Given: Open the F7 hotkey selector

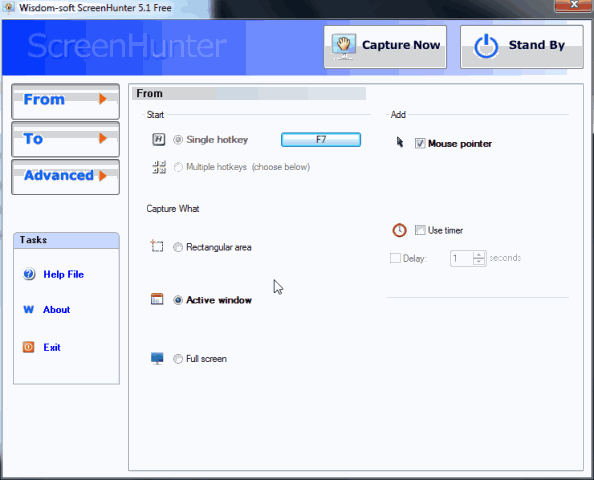Looking at the screenshot, I should (321, 139).
